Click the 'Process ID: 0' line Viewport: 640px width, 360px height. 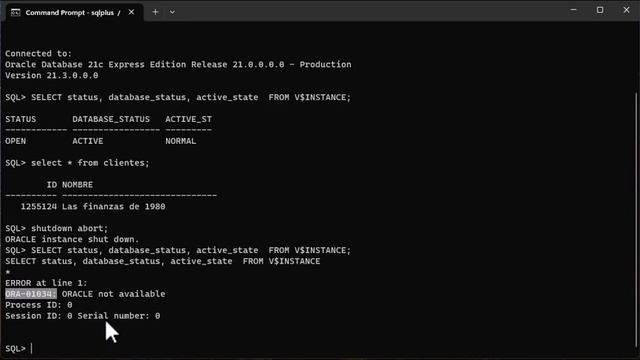tap(39, 305)
